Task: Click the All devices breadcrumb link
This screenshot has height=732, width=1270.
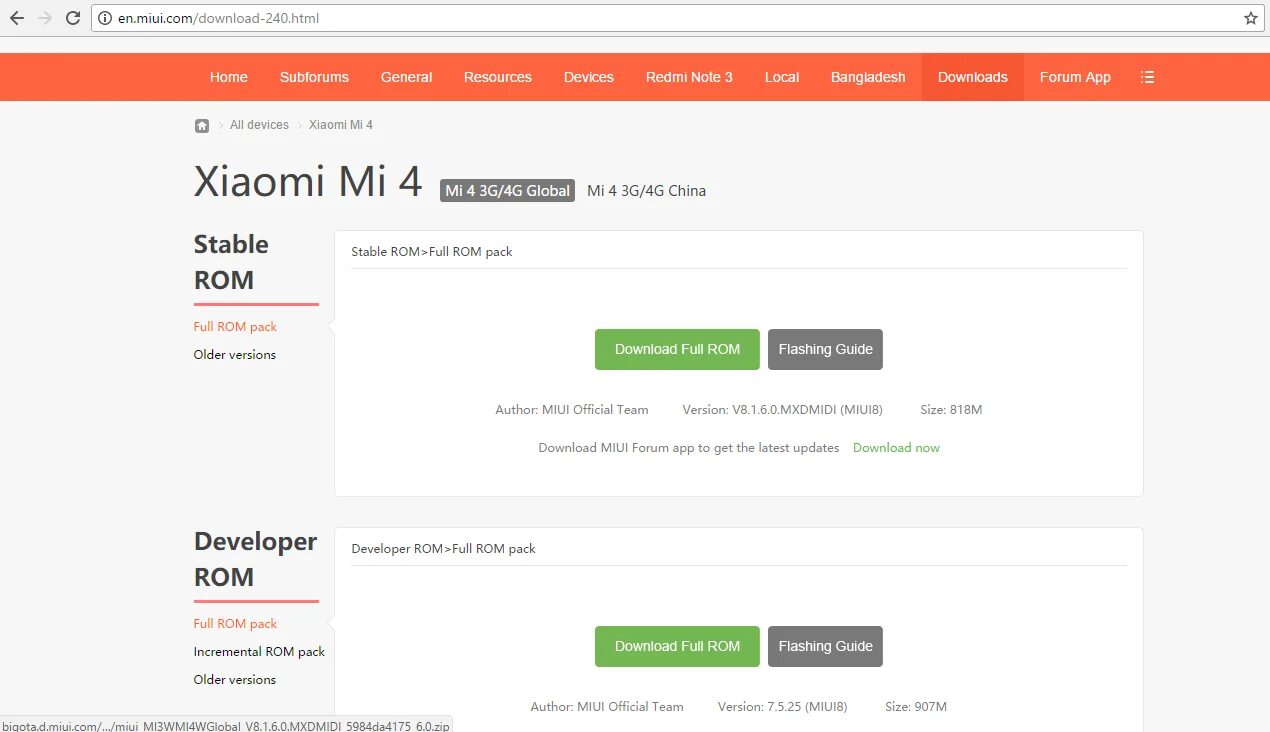Action: point(259,125)
